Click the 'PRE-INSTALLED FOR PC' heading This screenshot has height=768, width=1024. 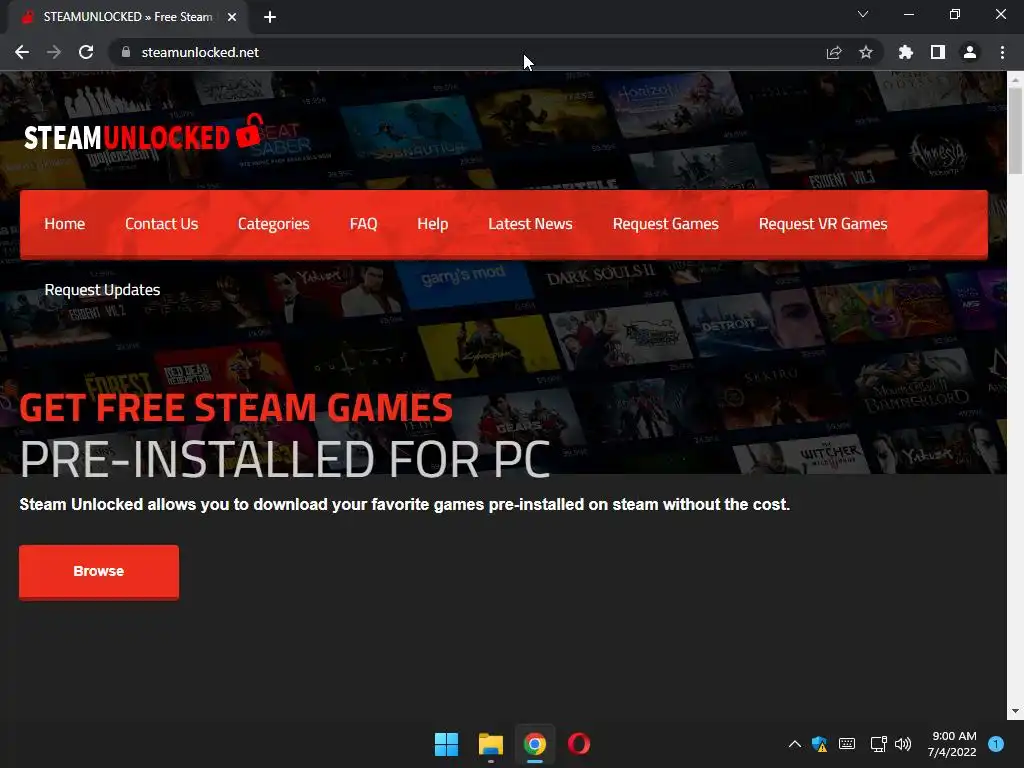[285, 460]
